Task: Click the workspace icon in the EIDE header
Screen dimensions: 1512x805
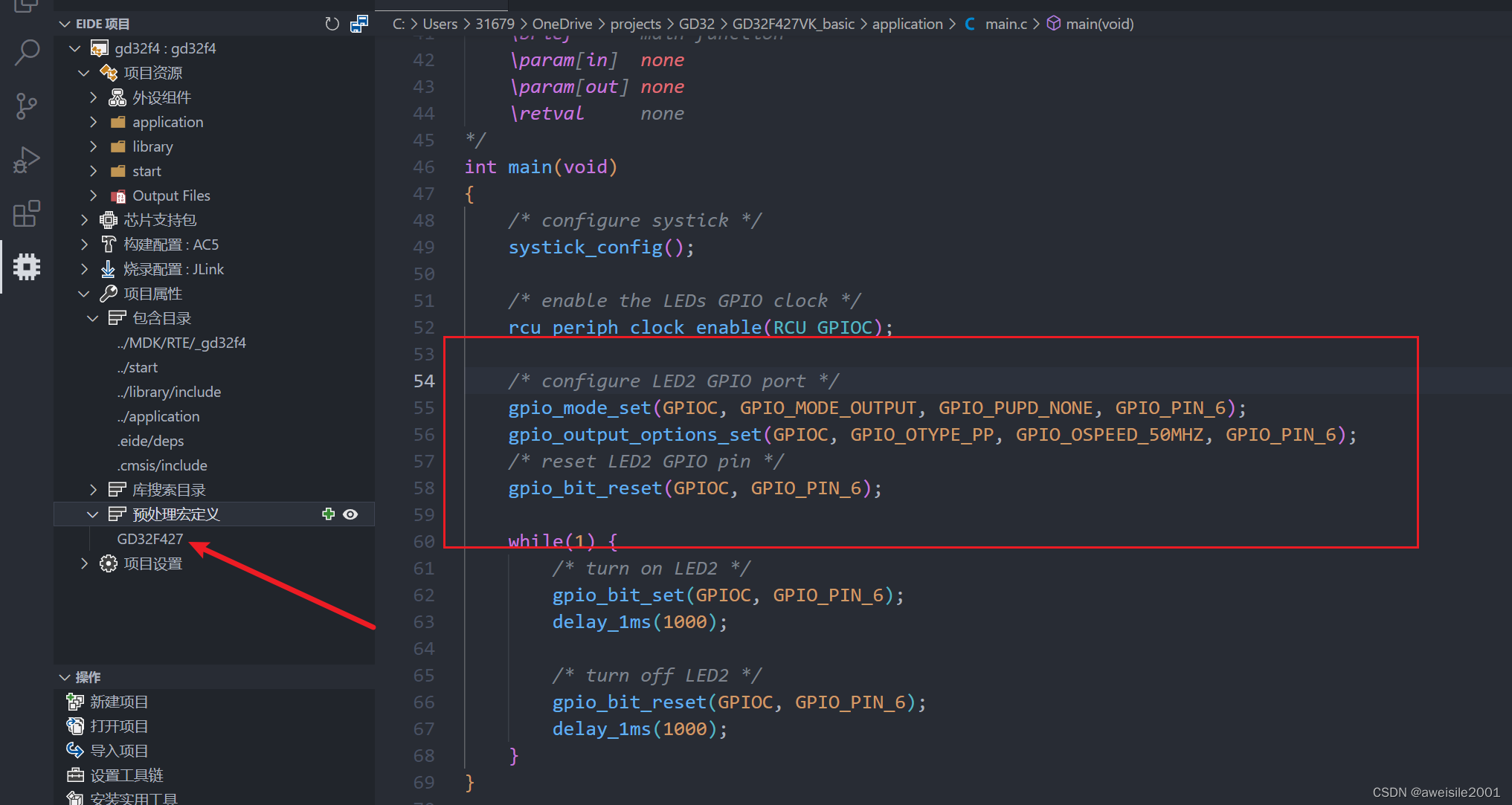Action: (359, 23)
